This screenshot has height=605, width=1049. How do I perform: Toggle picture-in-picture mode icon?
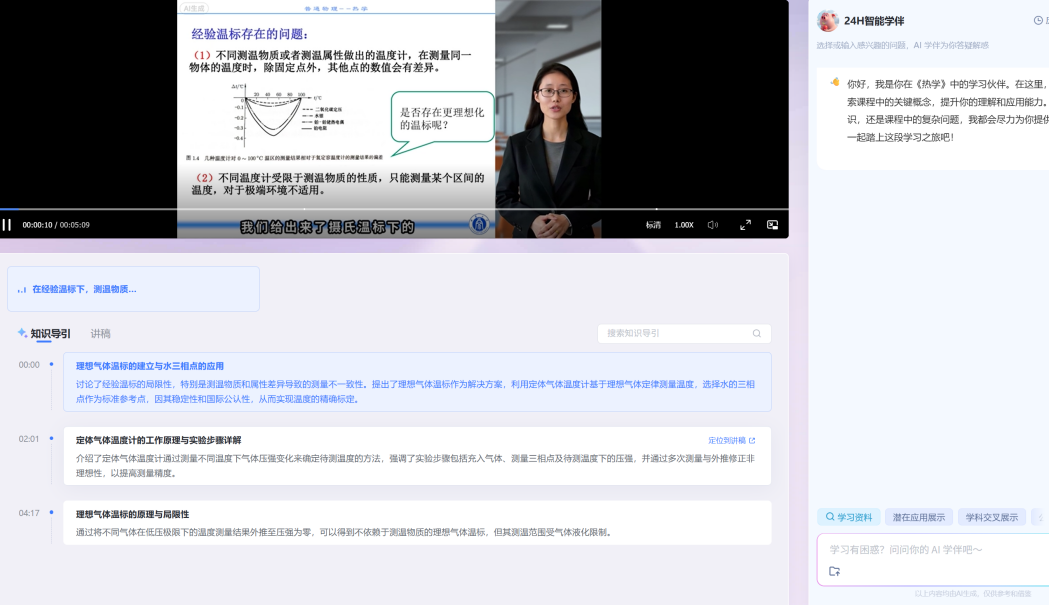pos(772,225)
